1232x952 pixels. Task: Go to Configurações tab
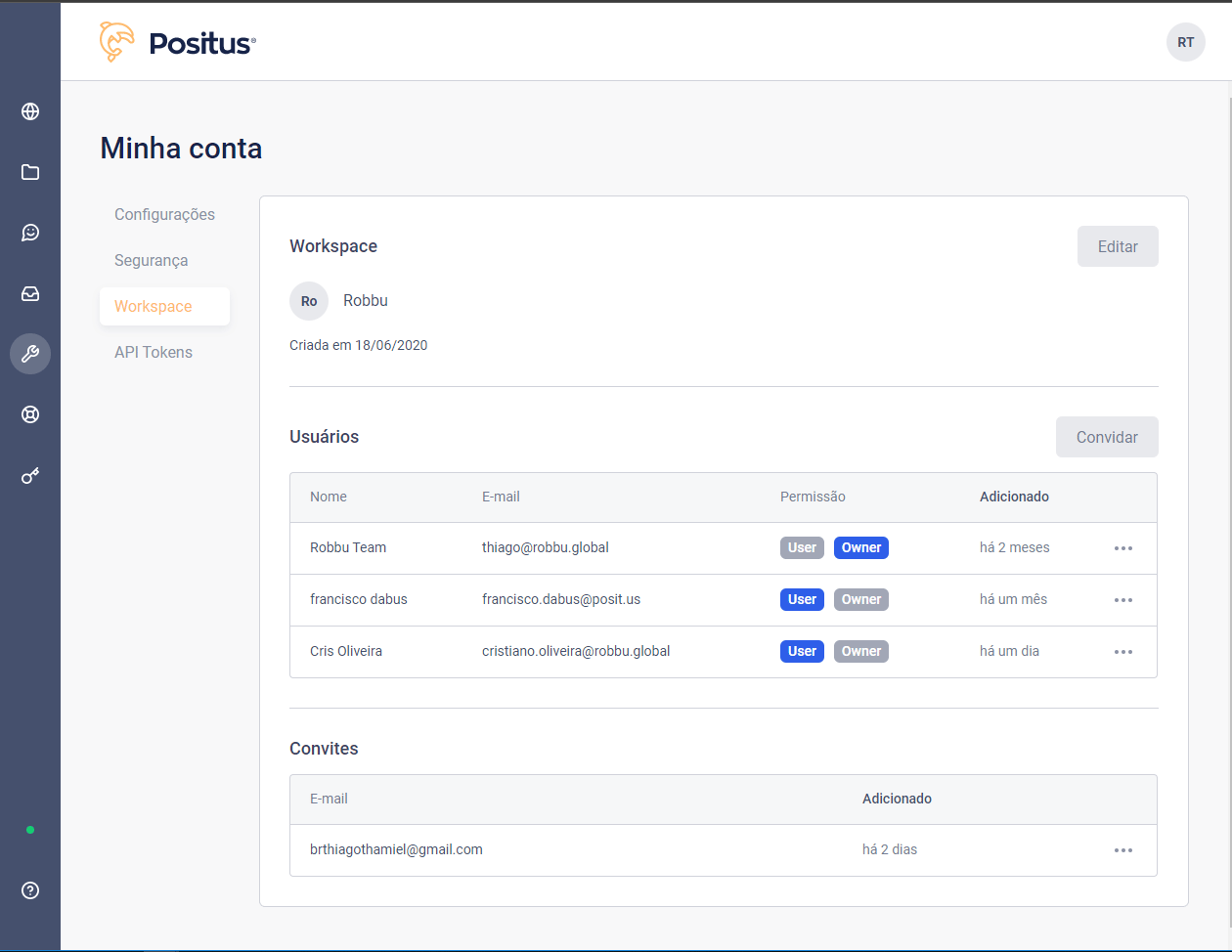[164, 214]
